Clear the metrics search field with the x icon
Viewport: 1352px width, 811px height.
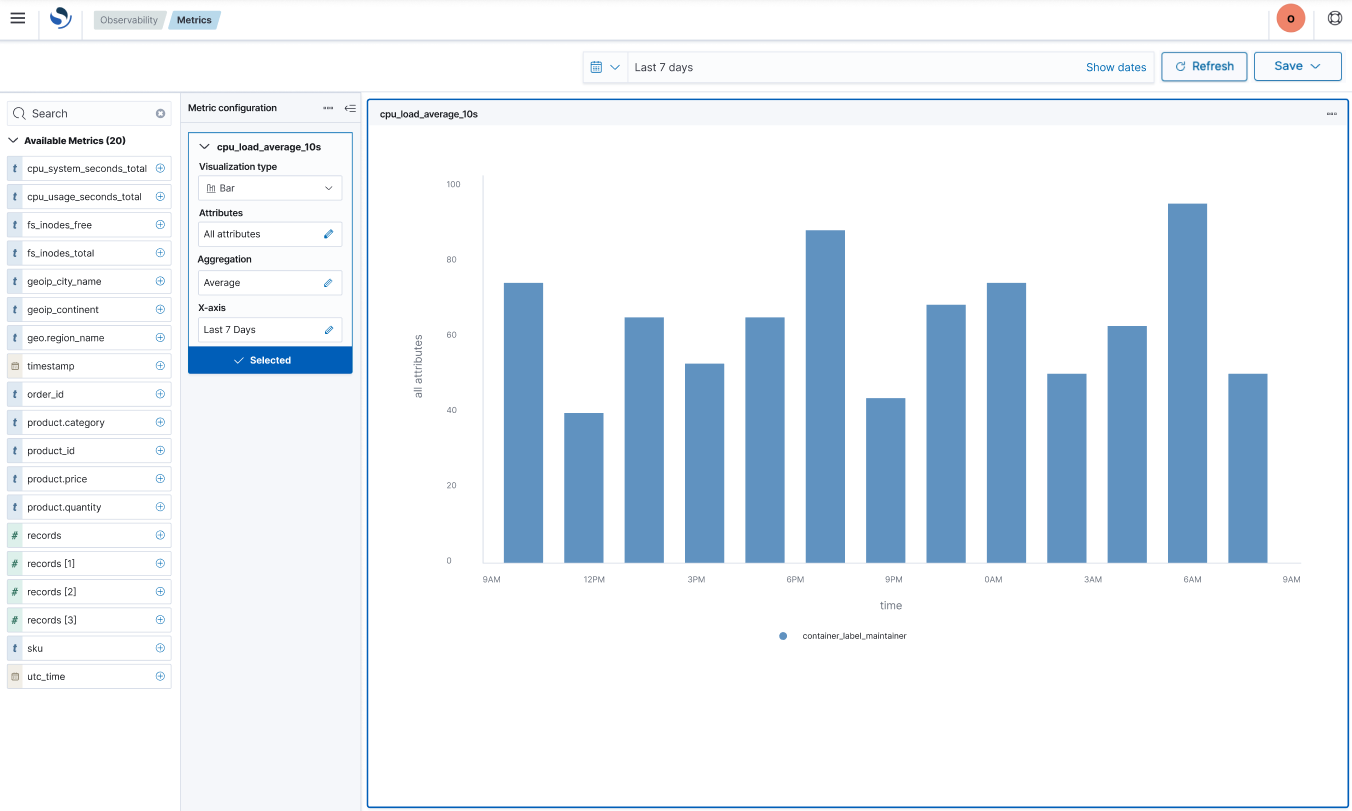point(160,113)
